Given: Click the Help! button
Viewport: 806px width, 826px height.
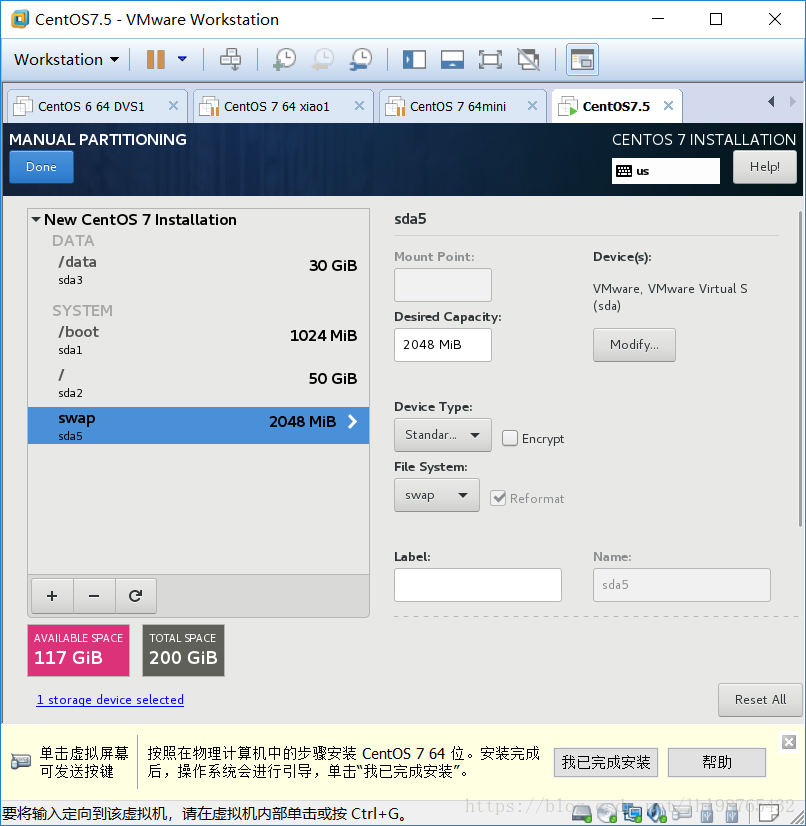Looking at the screenshot, I should [764, 167].
